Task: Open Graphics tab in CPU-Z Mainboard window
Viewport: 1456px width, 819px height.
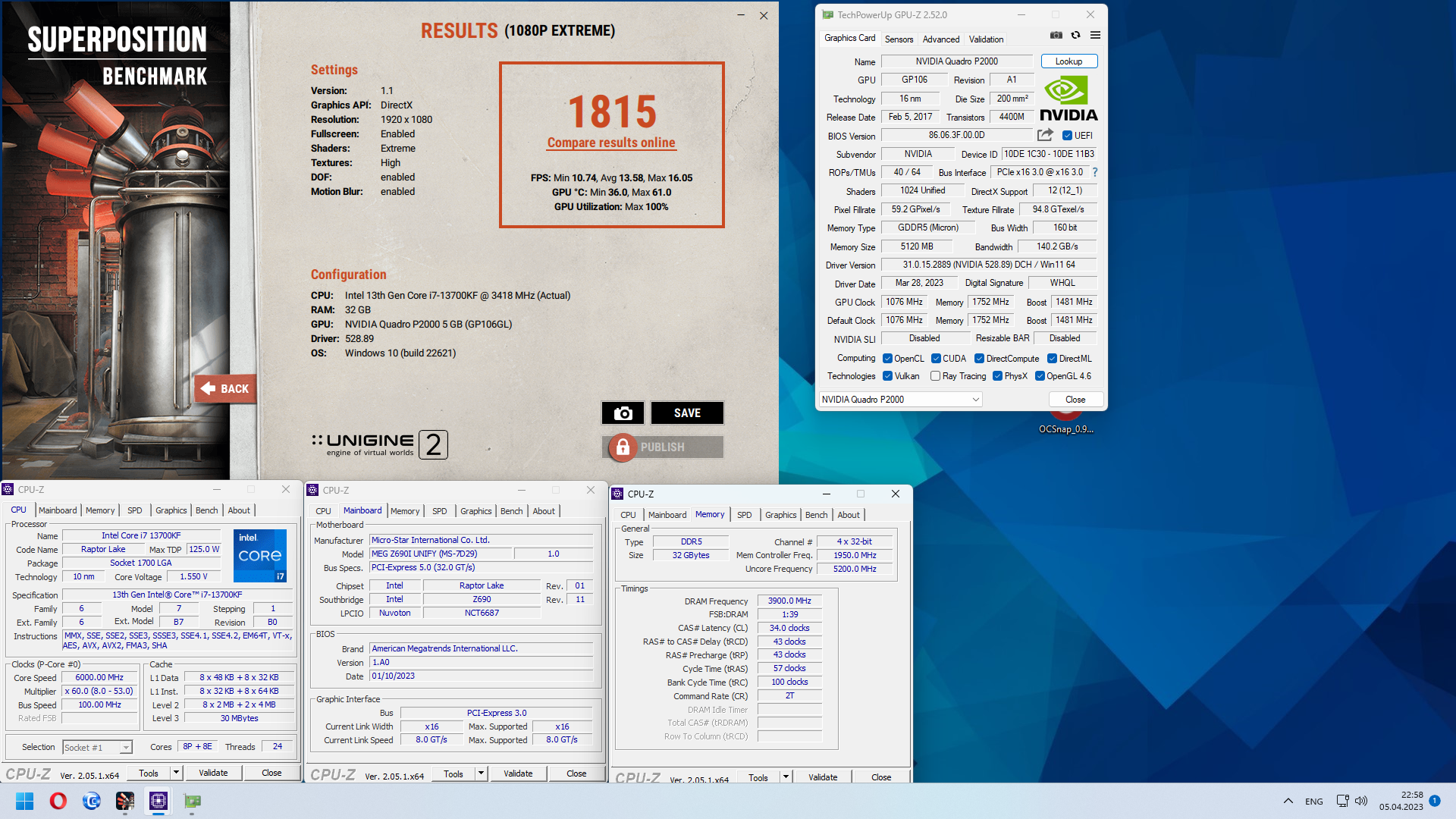Action: coord(475,511)
